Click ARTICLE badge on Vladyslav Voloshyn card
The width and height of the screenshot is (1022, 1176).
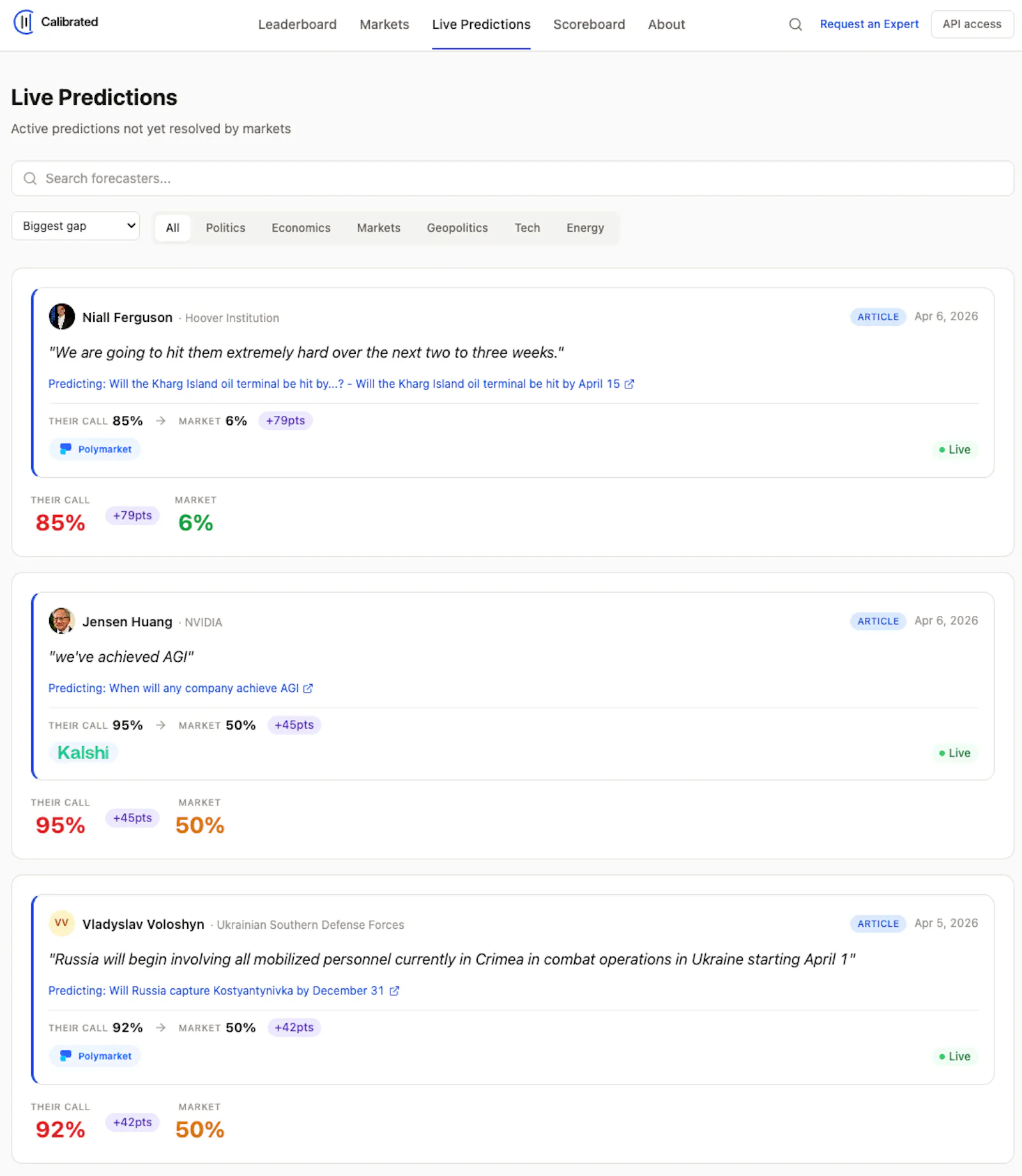click(878, 924)
